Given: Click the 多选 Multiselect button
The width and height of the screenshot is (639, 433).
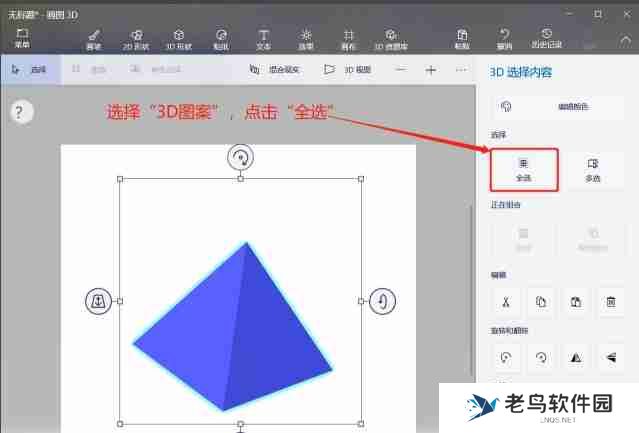Looking at the screenshot, I should coord(593,170).
